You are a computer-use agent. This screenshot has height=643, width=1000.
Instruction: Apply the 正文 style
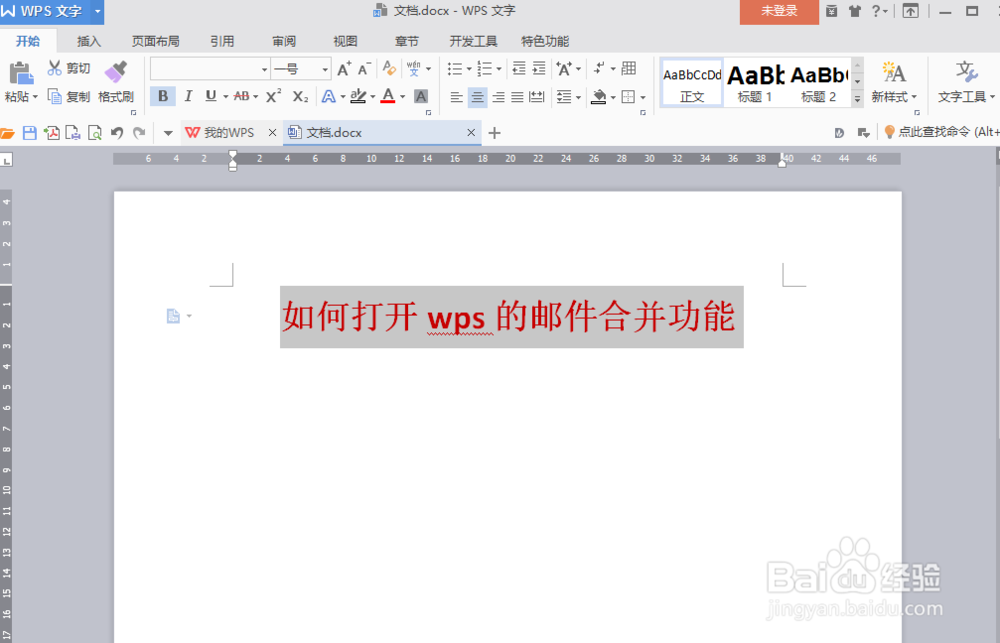pos(692,83)
